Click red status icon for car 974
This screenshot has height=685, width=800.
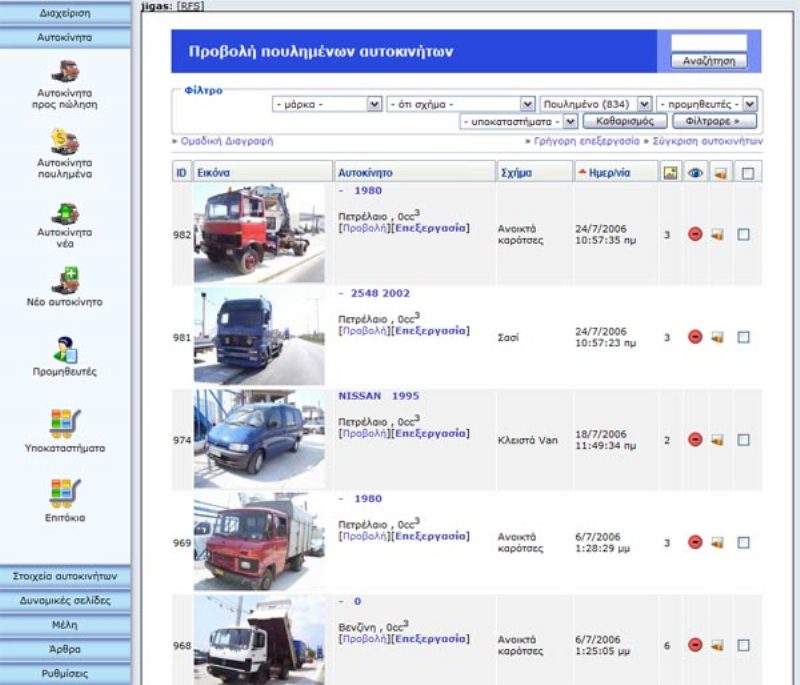(x=695, y=440)
